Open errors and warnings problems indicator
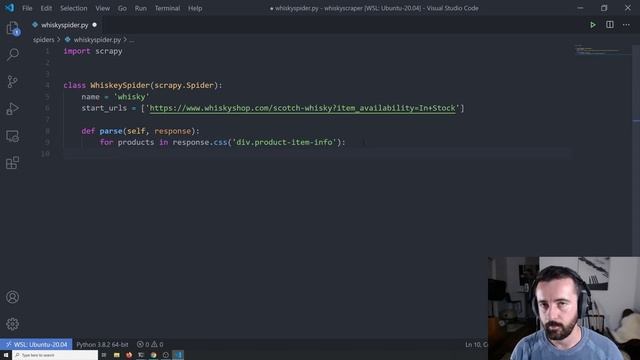 coord(150,344)
